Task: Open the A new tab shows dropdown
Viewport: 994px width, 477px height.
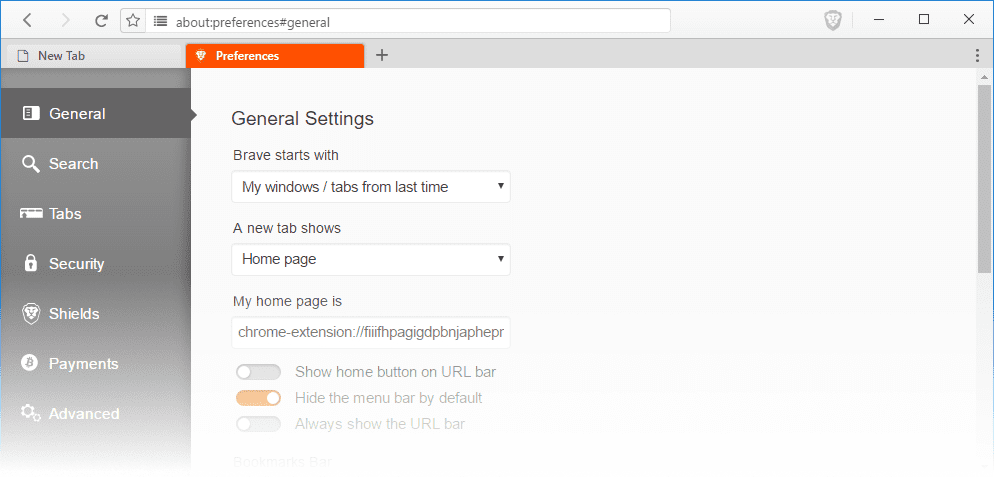Action: [371, 259]
